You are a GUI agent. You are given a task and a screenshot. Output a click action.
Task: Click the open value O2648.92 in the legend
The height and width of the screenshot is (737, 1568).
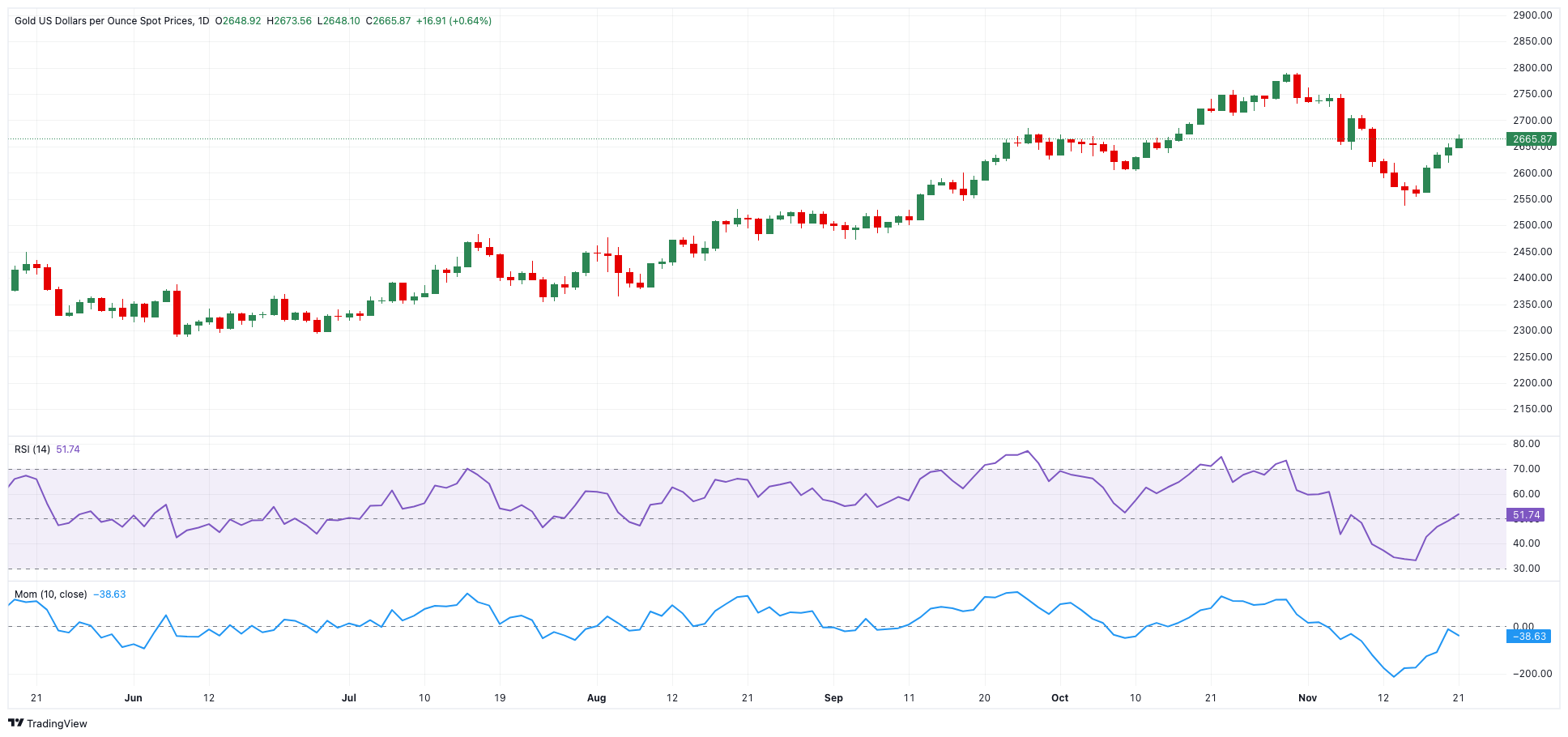point(236,21)
